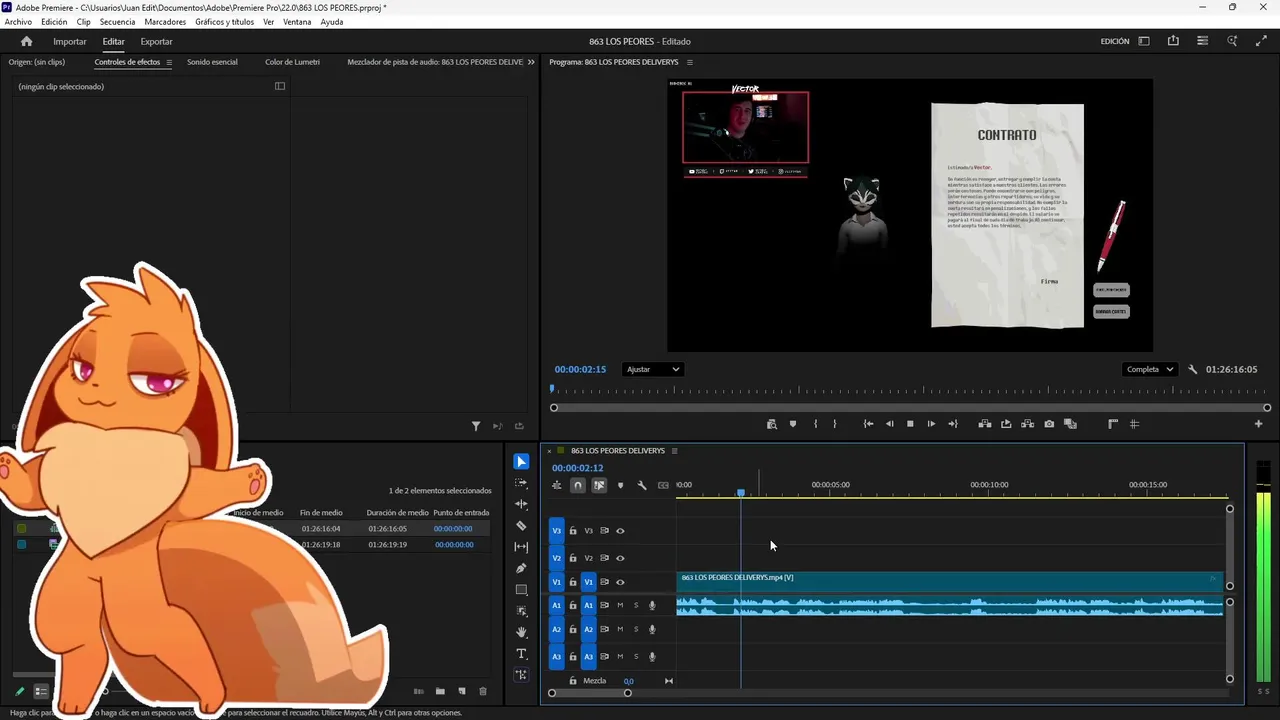Toggle V1 track output eye
The width and height of the screenshot is (1280, 720).
tap(620, 582)
